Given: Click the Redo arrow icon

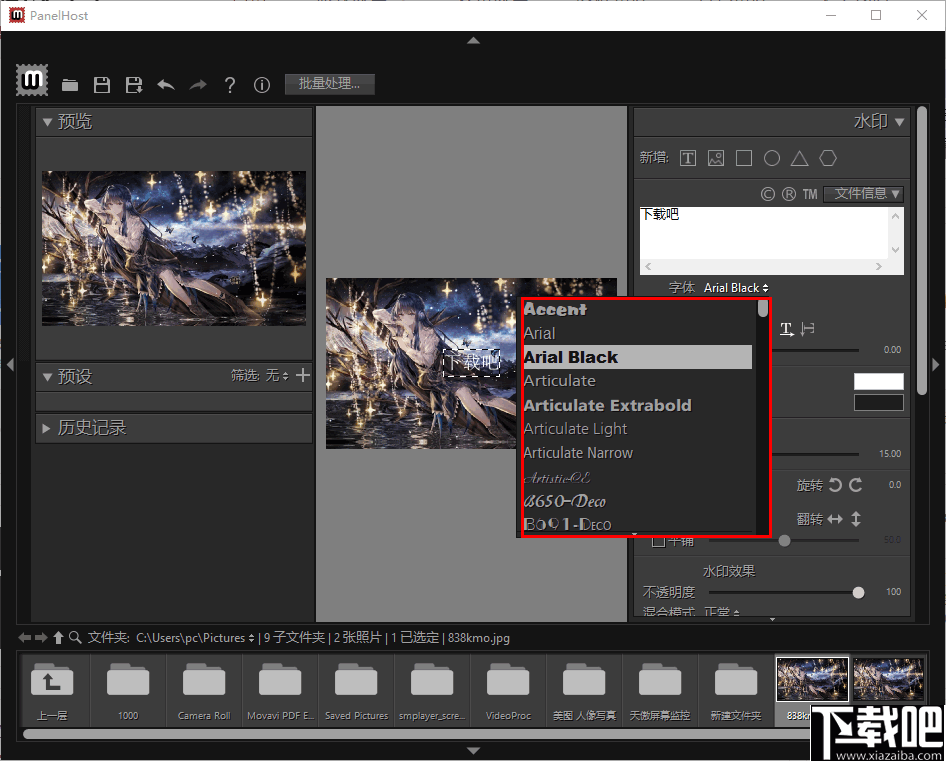Looking at the screenshot, I should click(198, 85).
